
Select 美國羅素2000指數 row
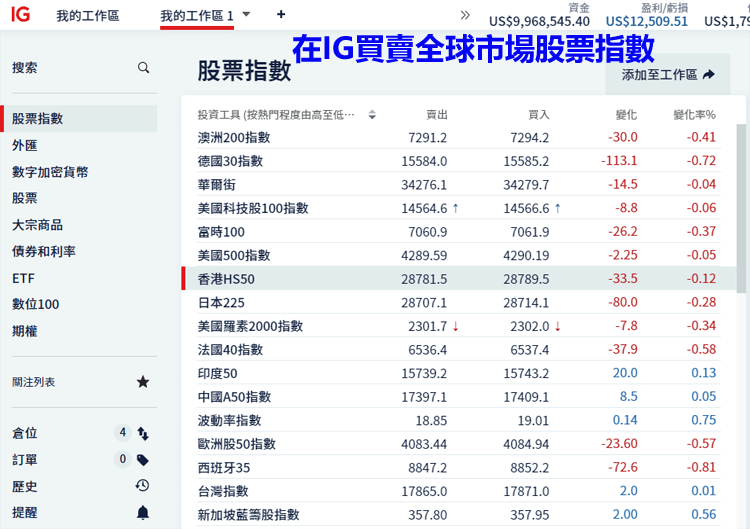pyautogui.click(x=459, y=326)
